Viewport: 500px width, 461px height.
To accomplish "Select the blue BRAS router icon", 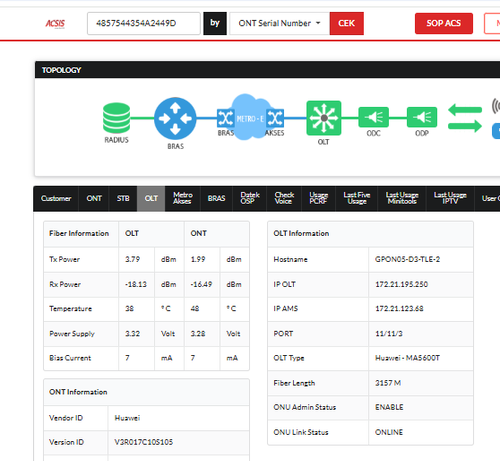I will click(175, 118).
